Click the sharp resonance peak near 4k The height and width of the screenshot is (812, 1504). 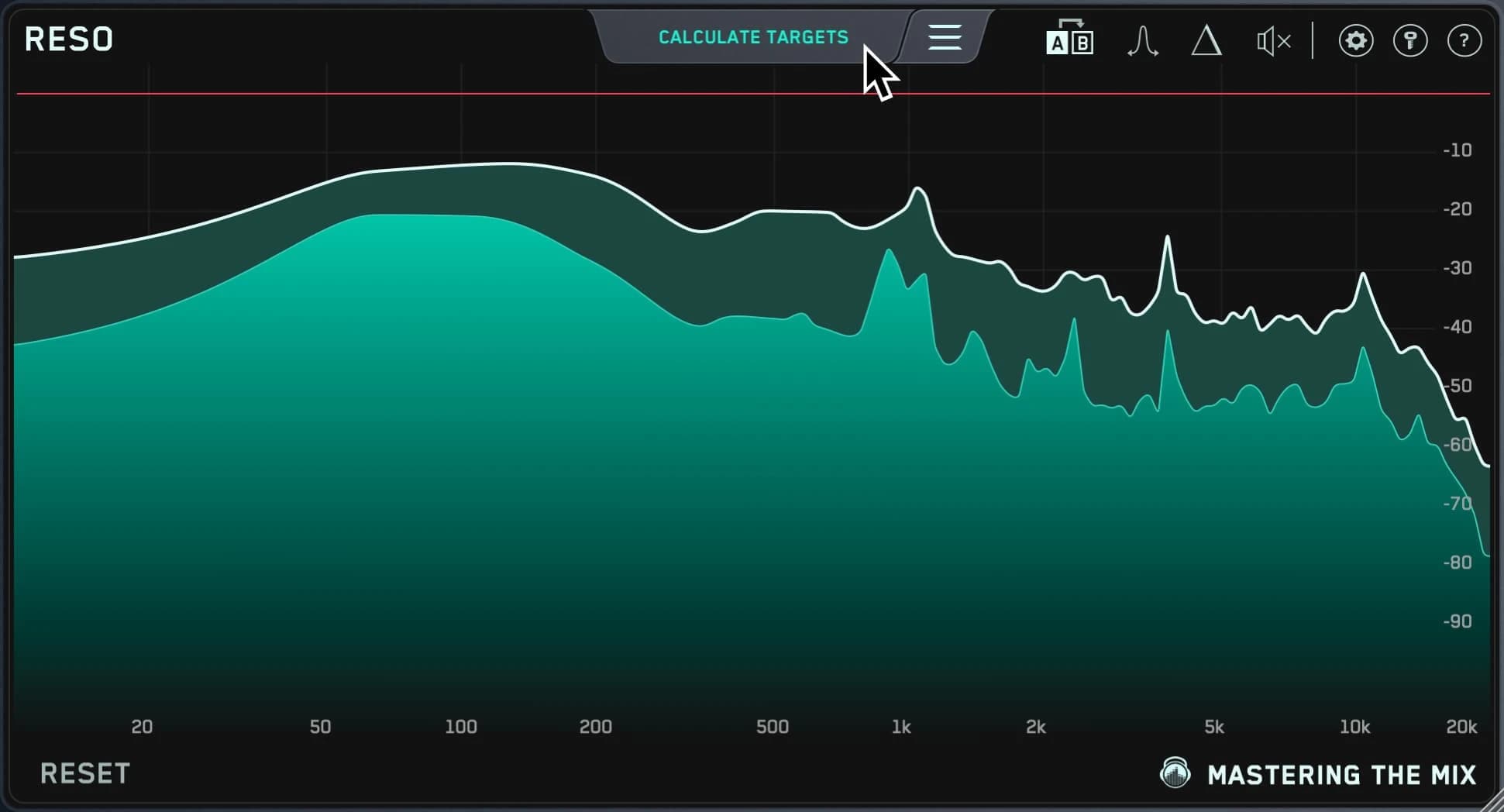point(1167,237)
